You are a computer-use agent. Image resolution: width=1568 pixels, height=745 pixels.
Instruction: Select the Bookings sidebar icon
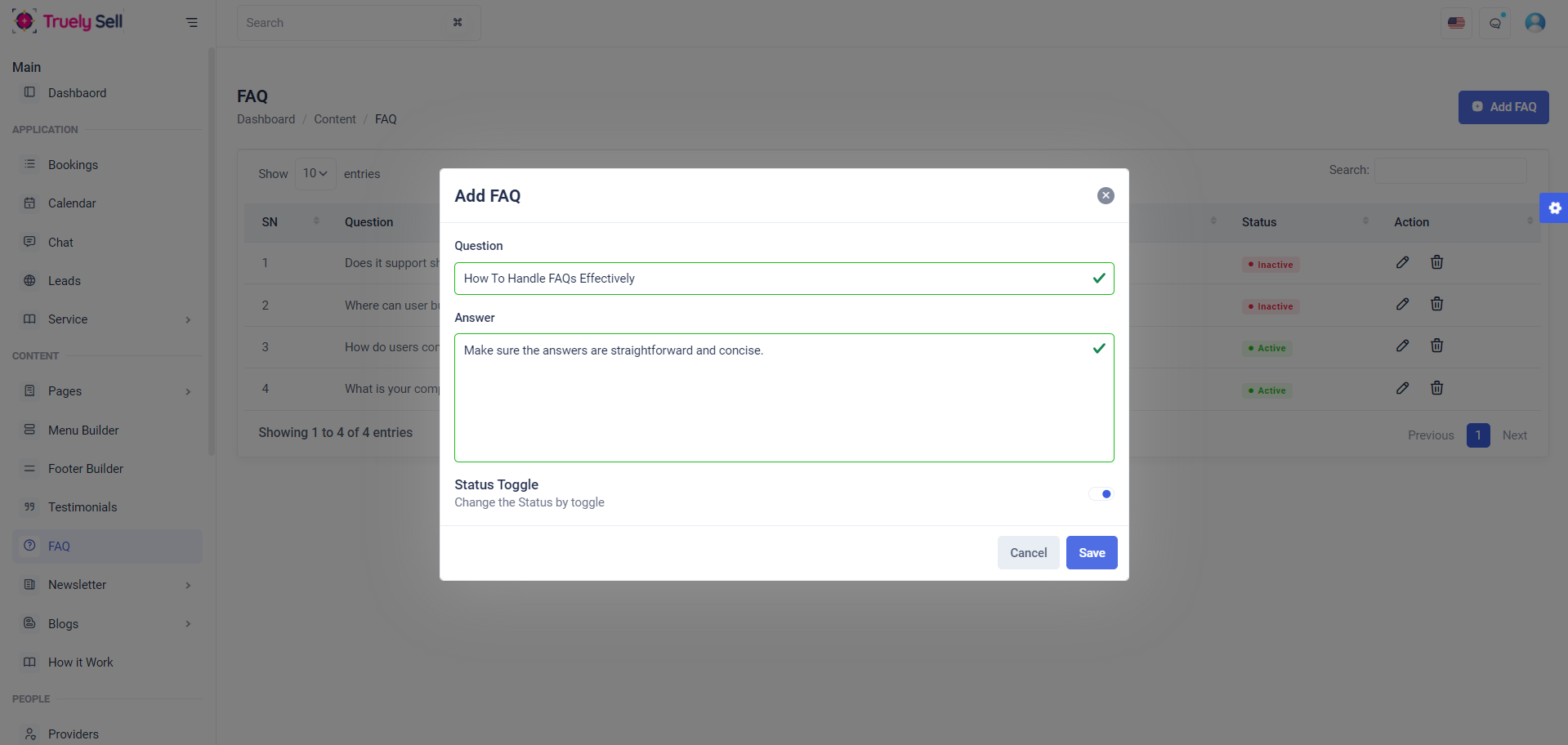tap(29, 164)
